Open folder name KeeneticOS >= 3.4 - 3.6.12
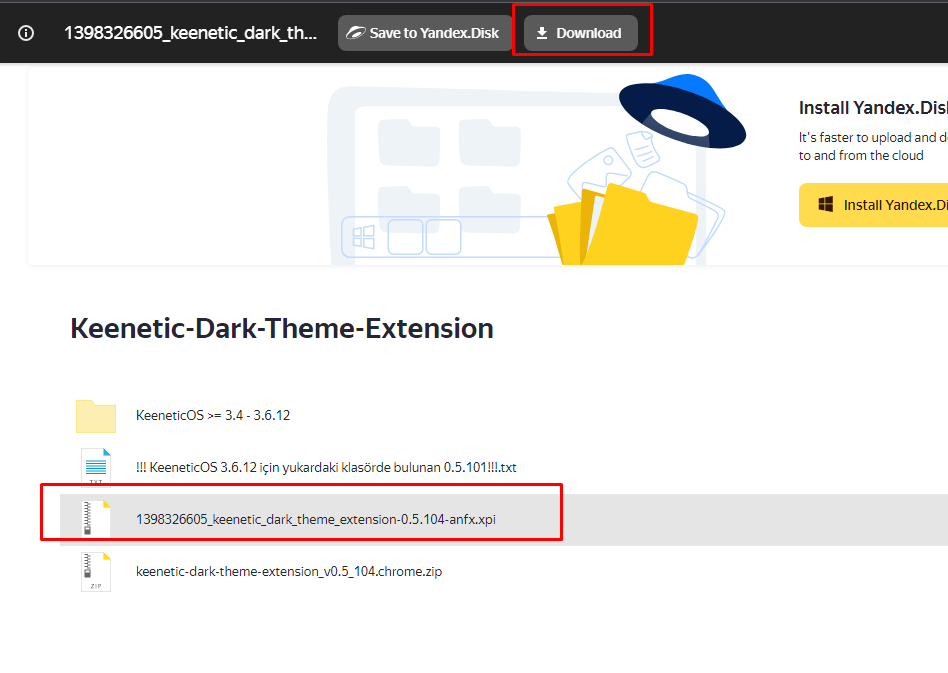This screenshot has width=948, height=673. click(x=213, y=415)
